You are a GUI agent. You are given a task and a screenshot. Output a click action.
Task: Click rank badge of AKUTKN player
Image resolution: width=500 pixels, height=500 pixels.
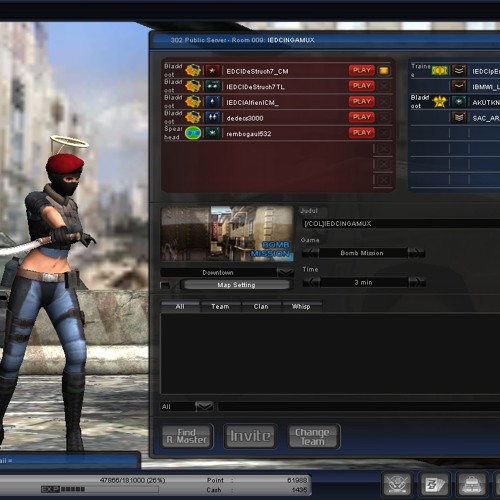point(459,102)
